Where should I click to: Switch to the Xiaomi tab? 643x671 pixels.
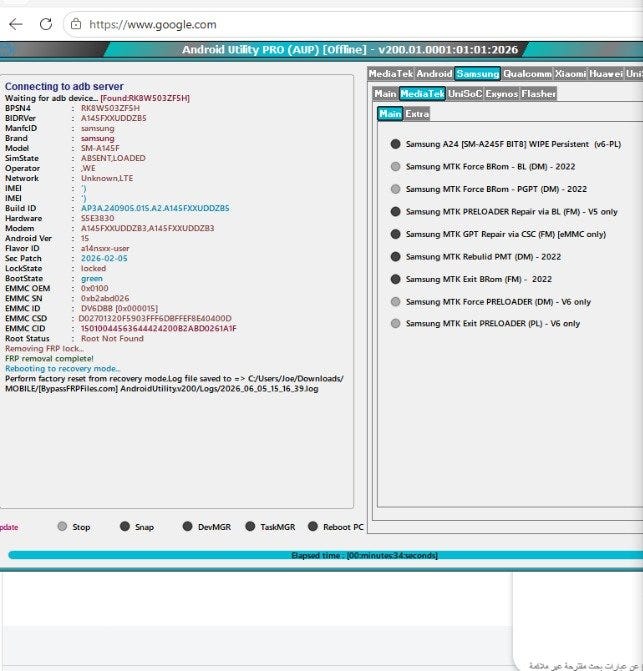tap(570, 74)
